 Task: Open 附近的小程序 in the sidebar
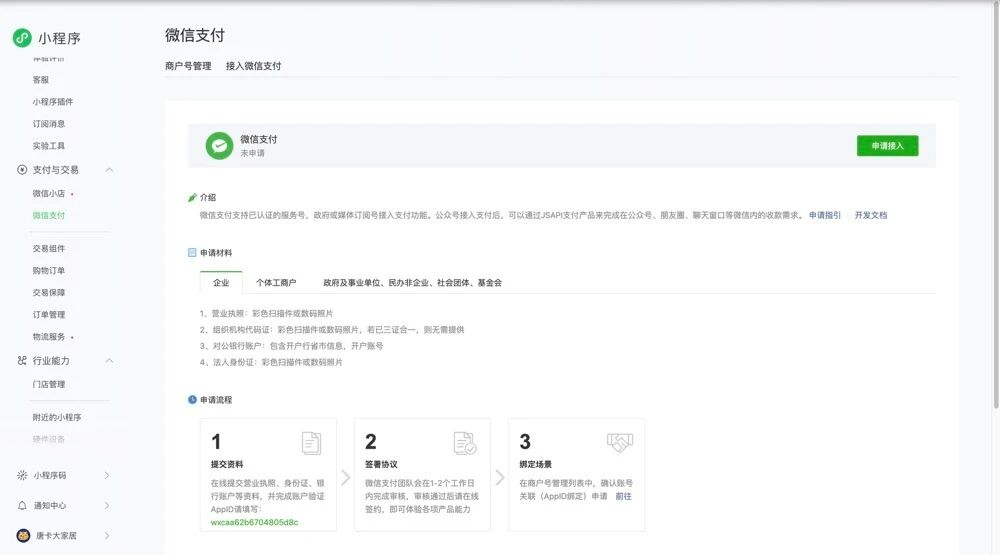point(57,417)
